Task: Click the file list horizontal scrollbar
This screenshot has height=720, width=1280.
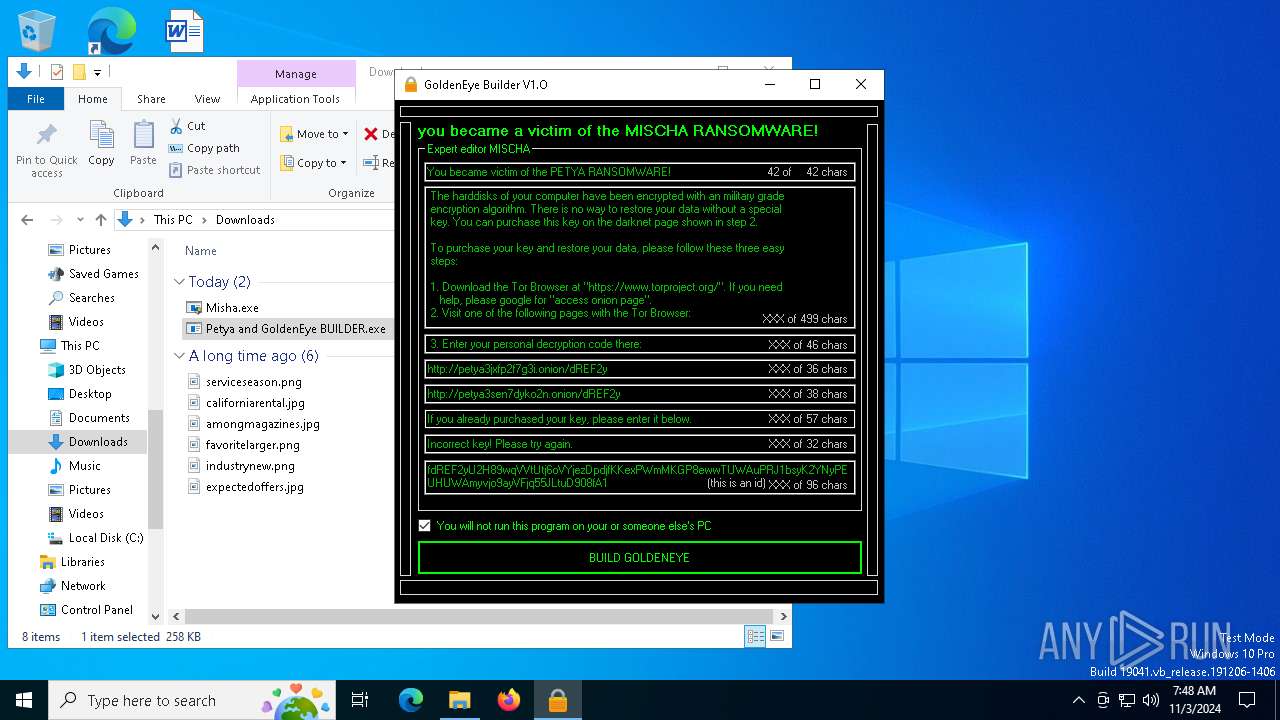Action: [x=479, y=617]
